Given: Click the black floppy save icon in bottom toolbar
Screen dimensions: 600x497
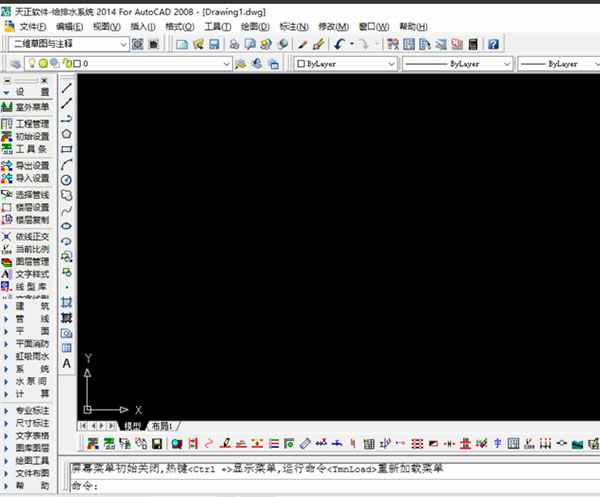Looking at the screenshot, I should tap(157, 444).
